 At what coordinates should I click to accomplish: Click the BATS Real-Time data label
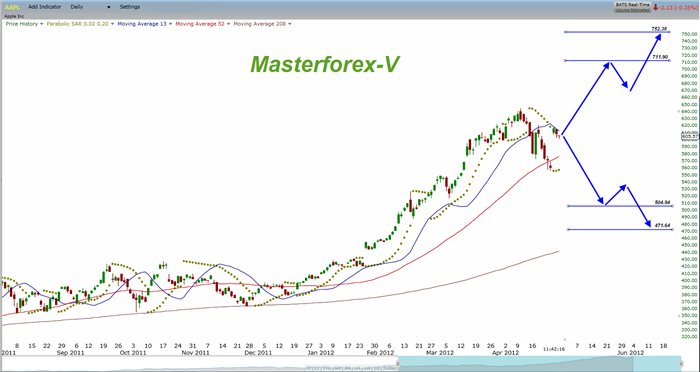click(632, 4)
